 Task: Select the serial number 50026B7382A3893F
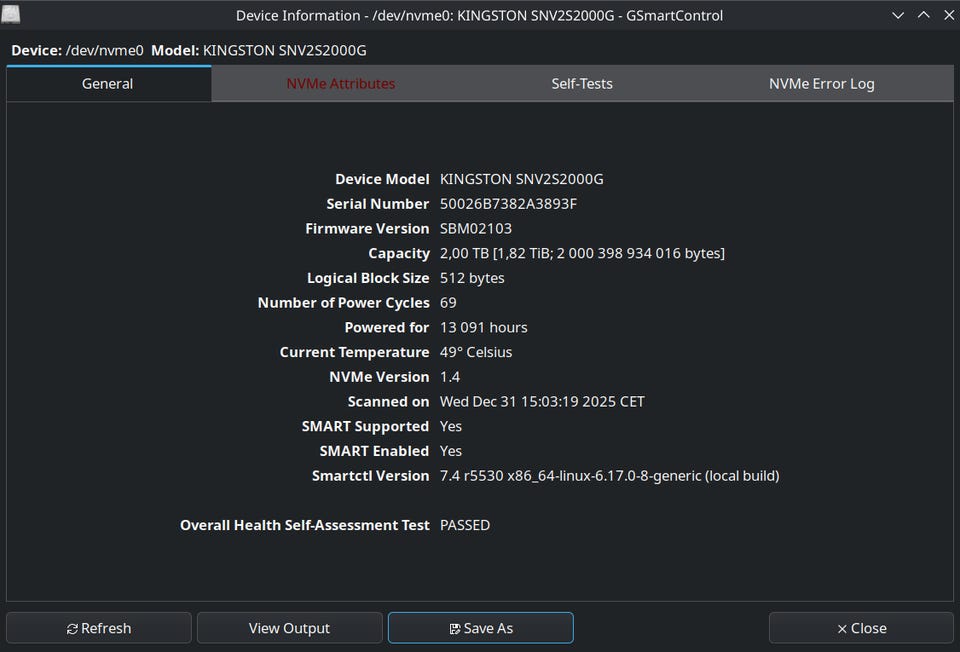508,204
